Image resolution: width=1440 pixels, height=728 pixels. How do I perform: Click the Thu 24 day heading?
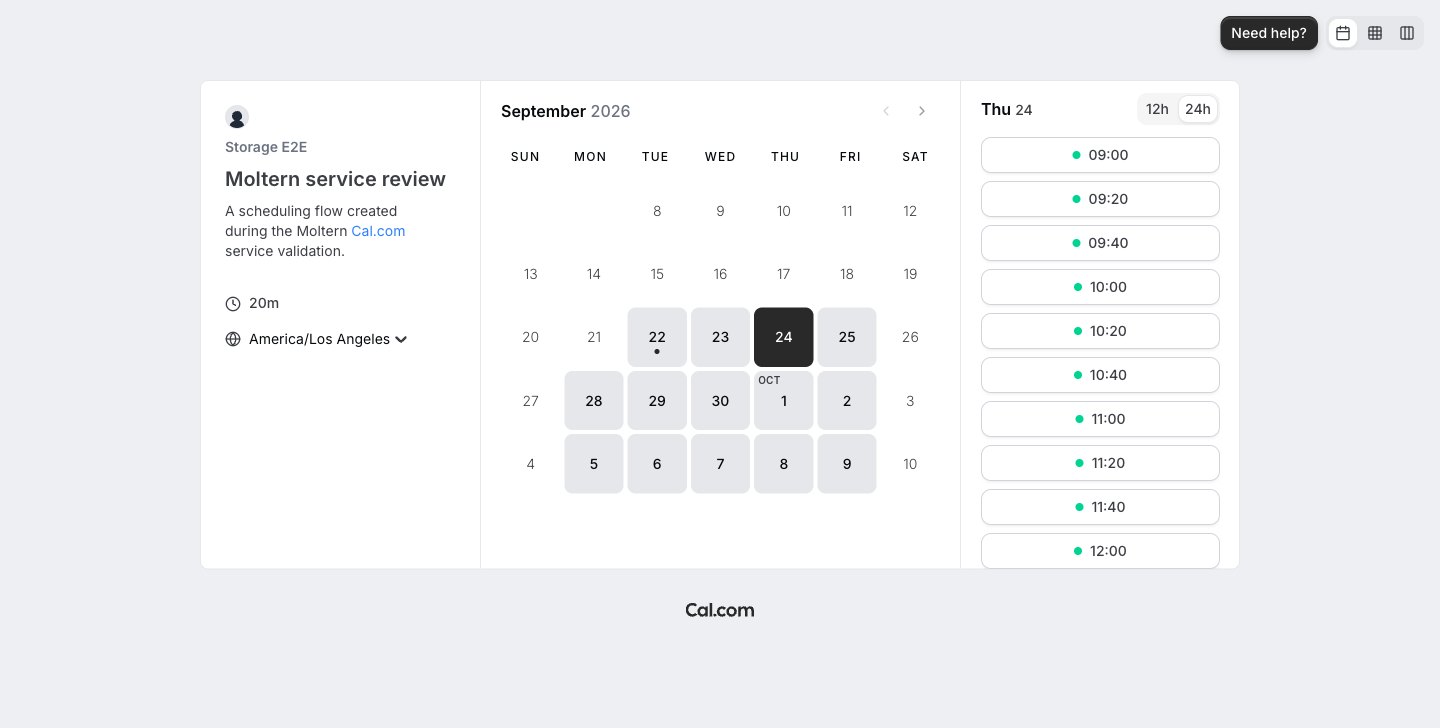1007,109
